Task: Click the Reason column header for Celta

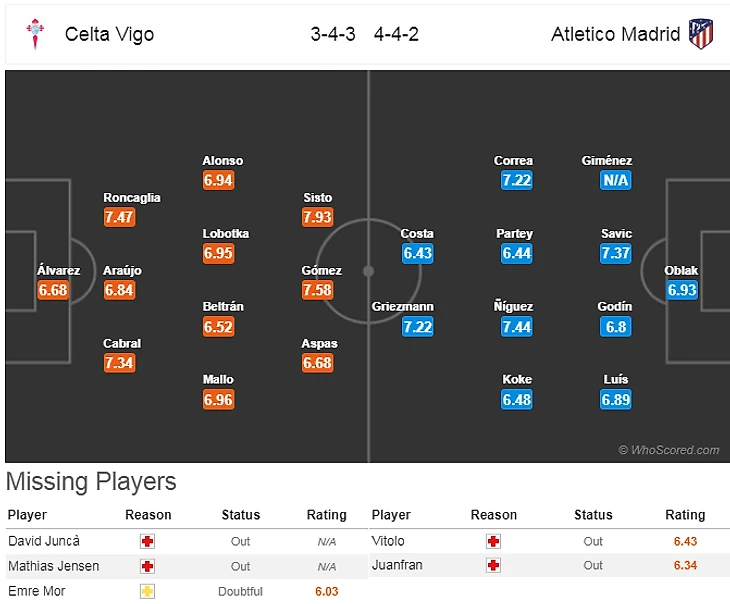Action: [148, 515]
